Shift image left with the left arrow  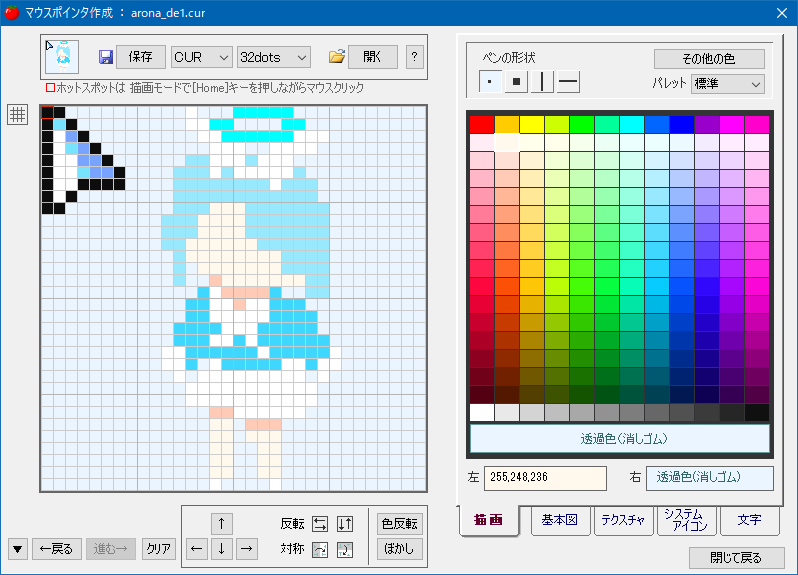click(x=196, y=549)
